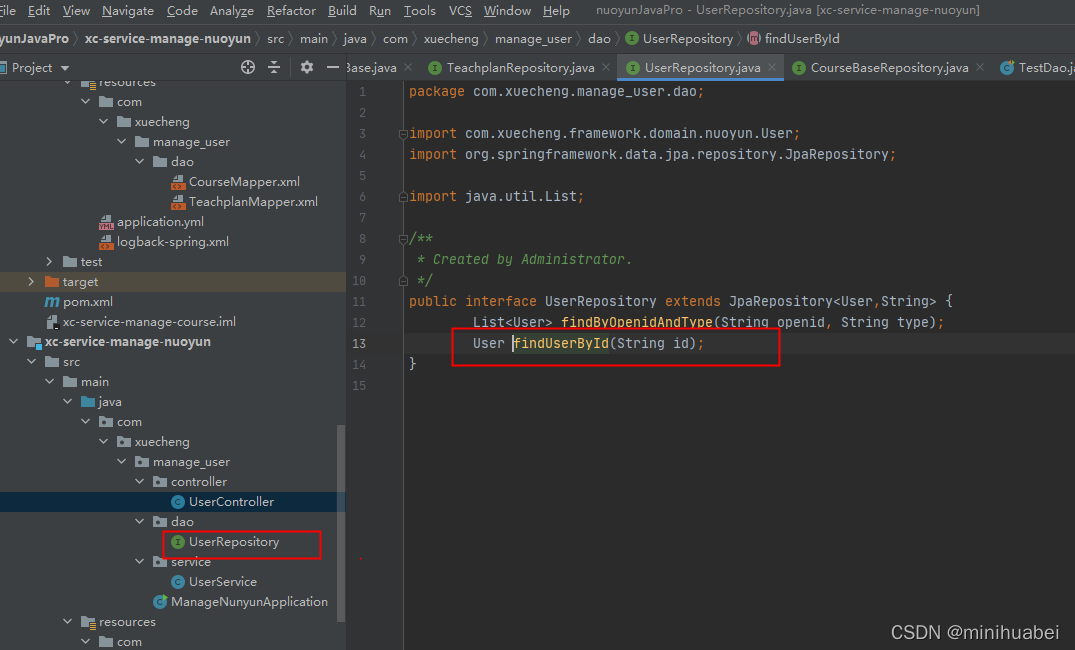The image size is (1075, 650).
Task: Click the service package folder icon
Action: pyautogui.click(x=160, y=562)
